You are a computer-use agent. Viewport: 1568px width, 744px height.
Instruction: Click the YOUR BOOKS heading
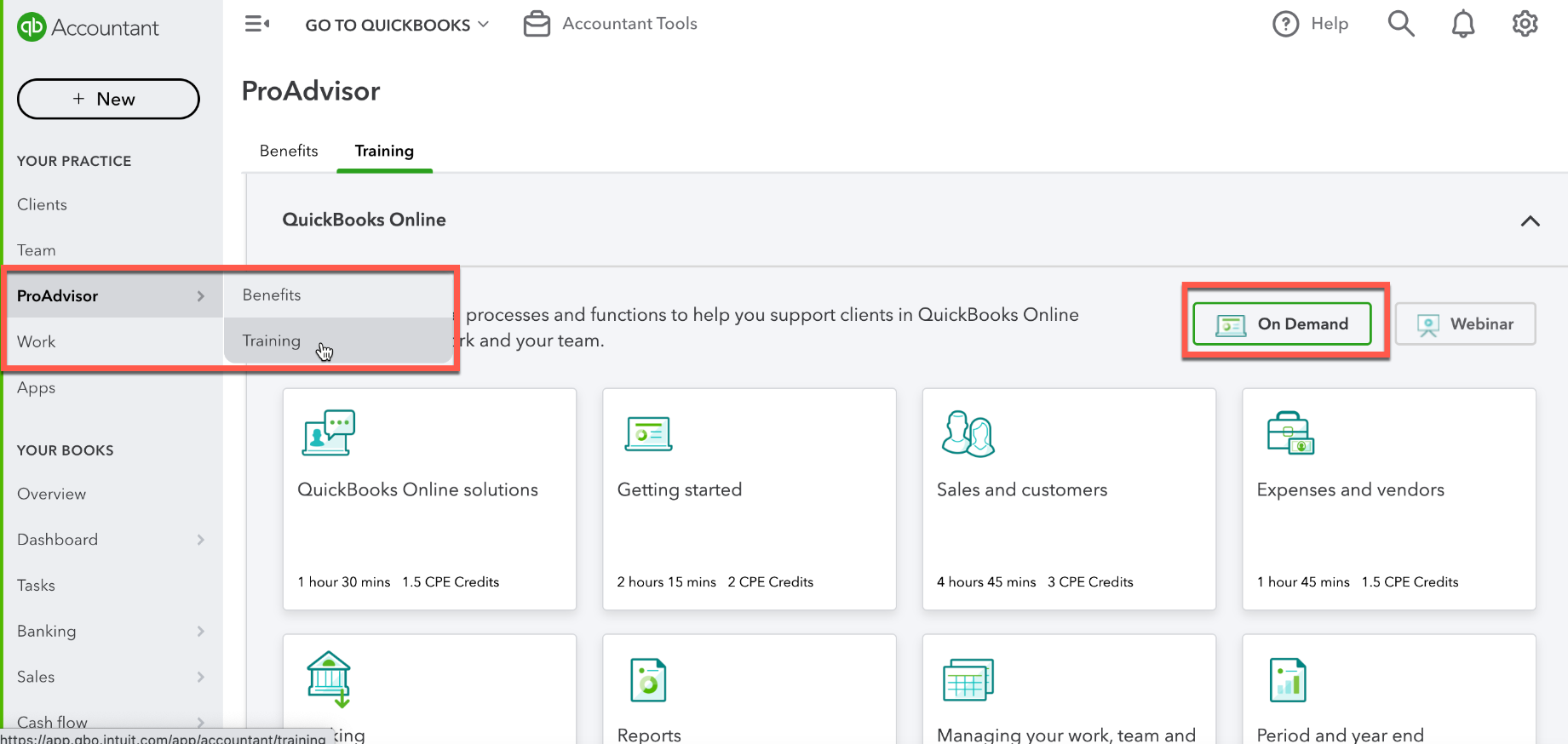click(x=66, y=450)
